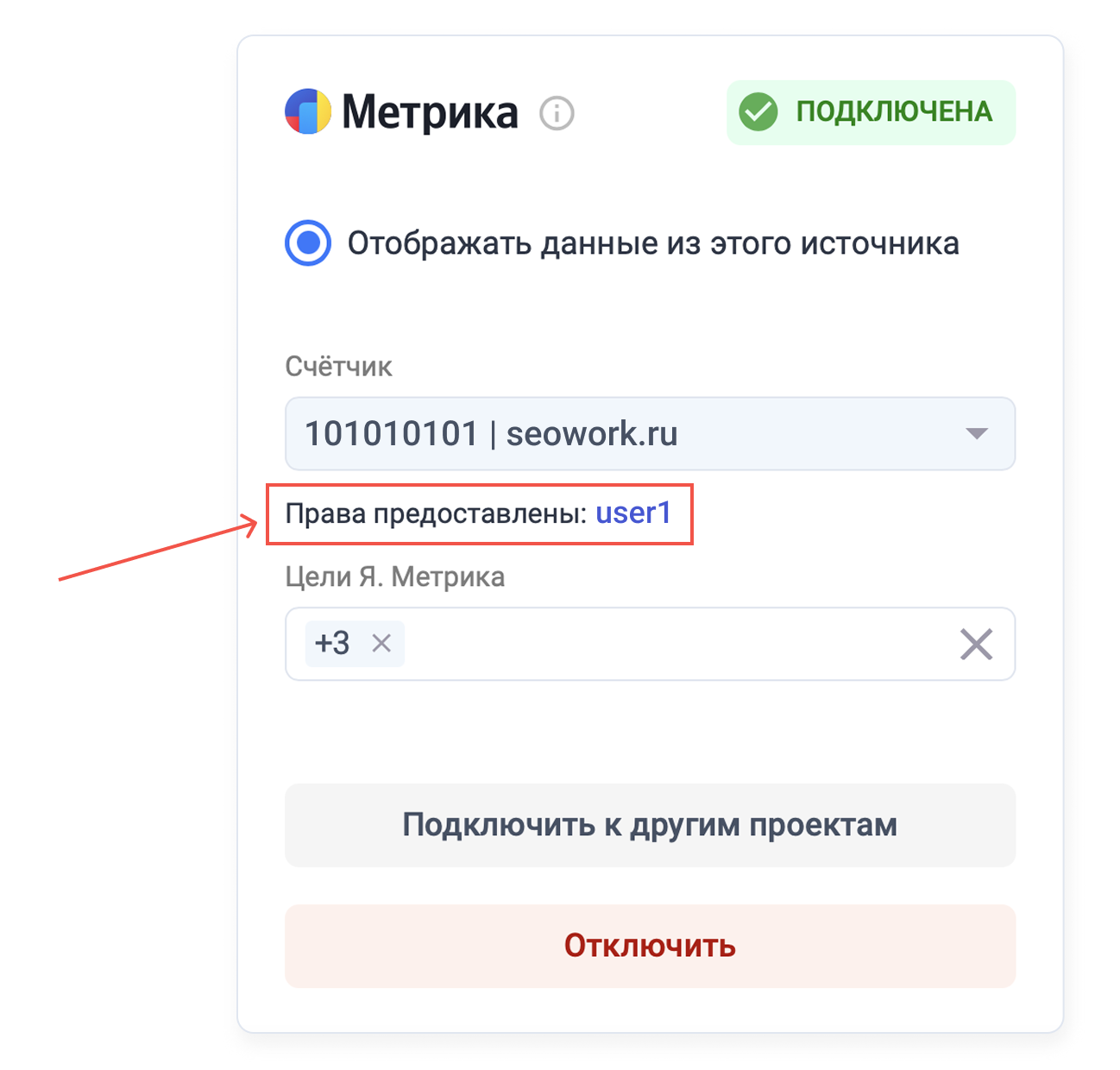Click the 'Отображать данные из этого источника' label
1120x1070 pixels.
[653, 243]
